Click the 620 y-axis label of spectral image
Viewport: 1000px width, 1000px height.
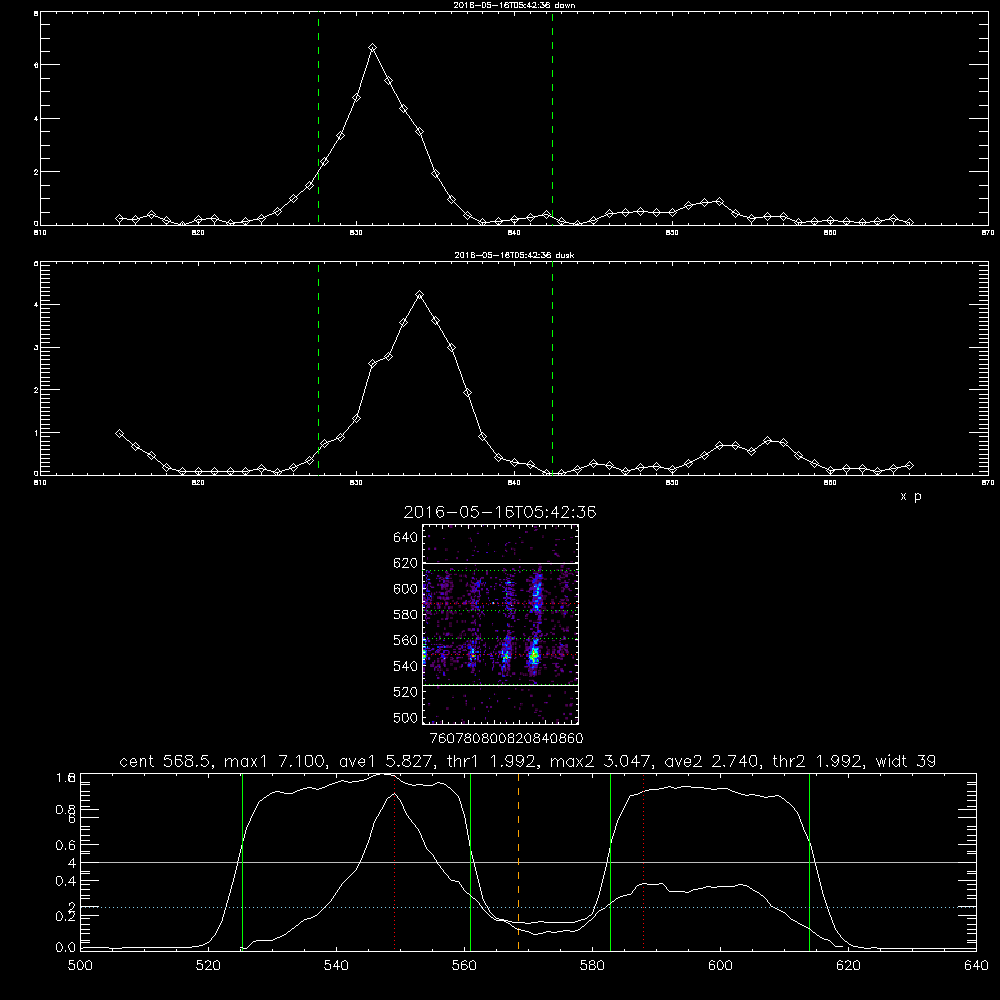click(406, 563)
